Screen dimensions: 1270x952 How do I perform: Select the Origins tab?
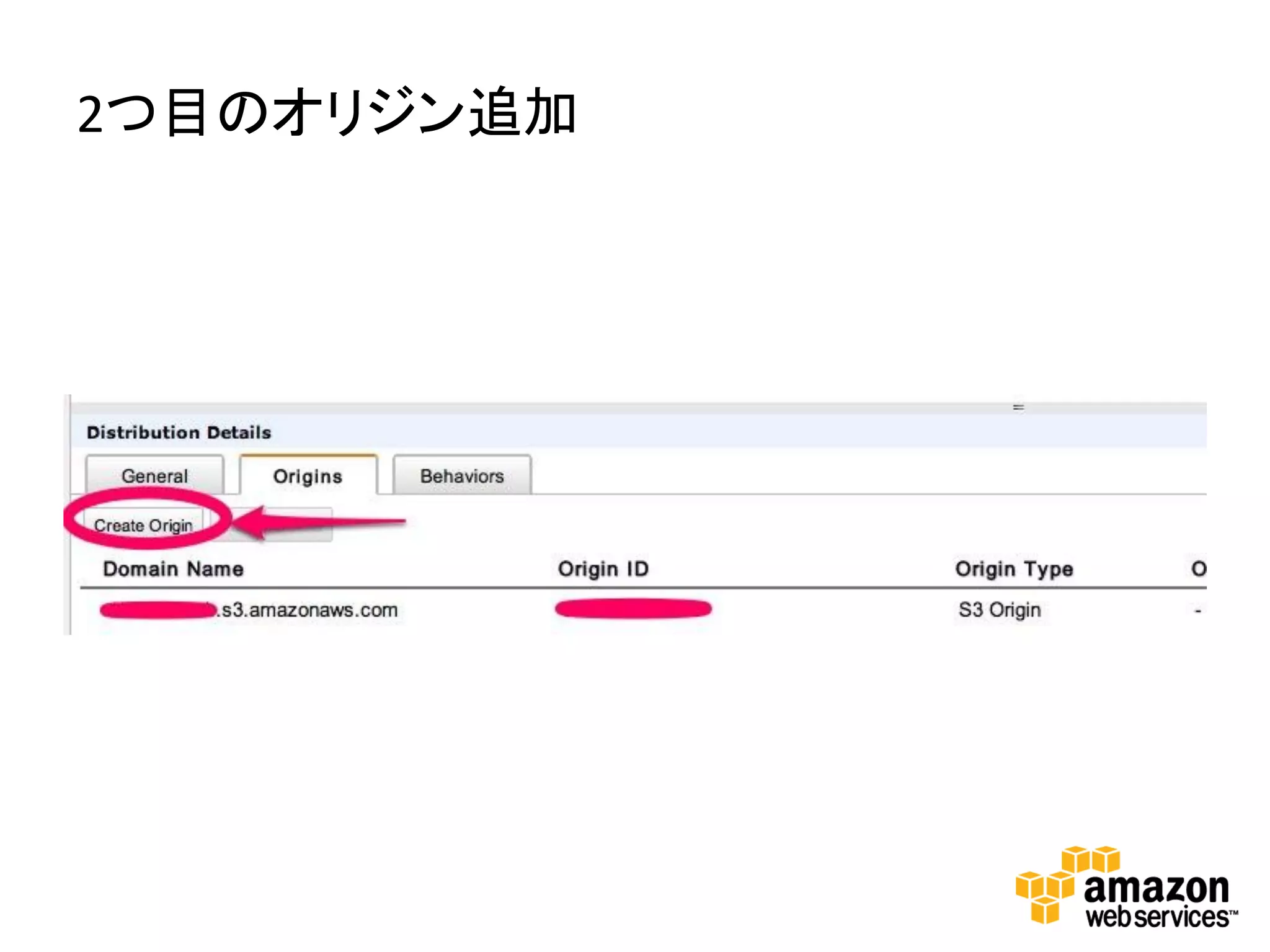308,475
